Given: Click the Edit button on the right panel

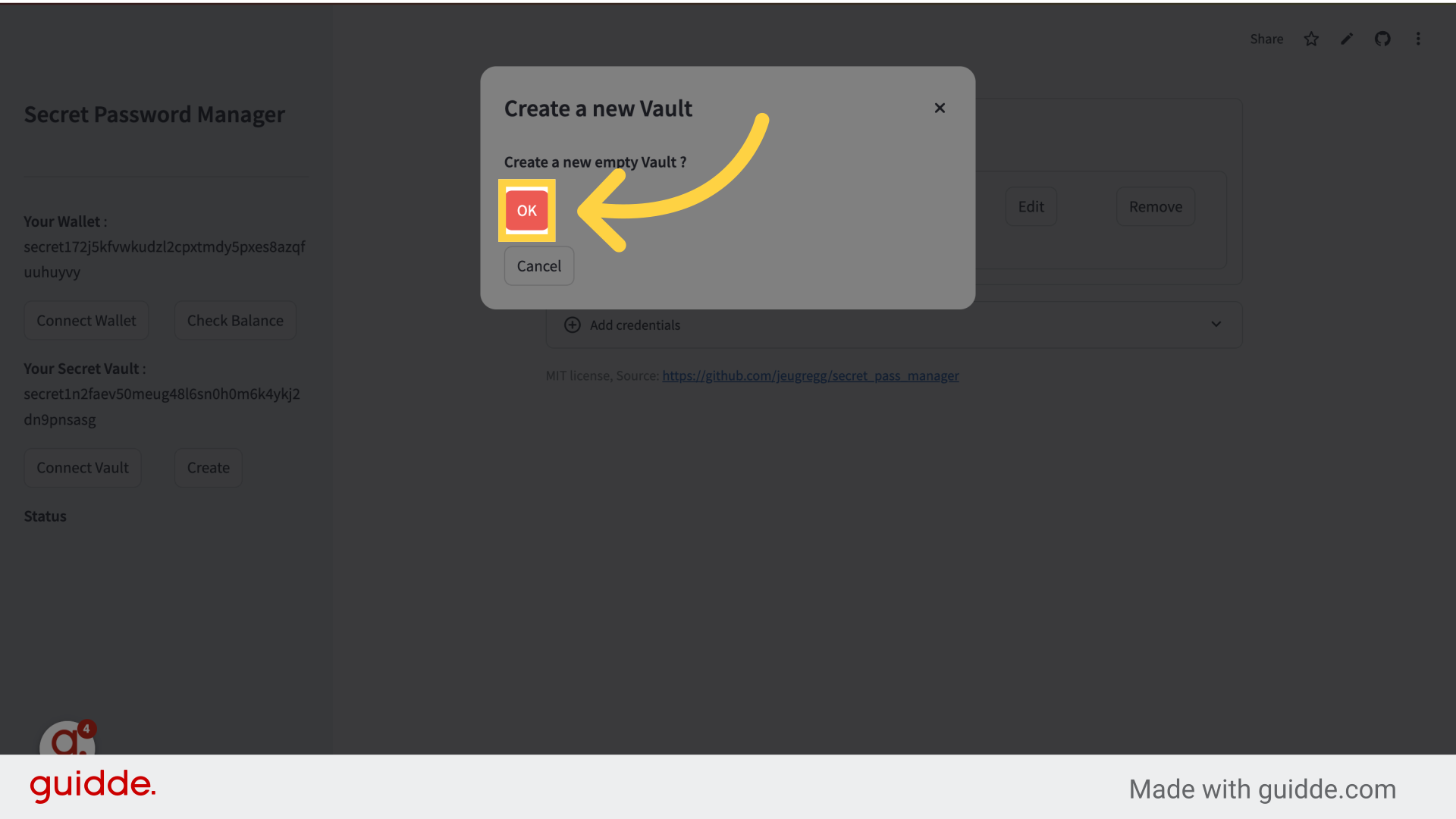Looking at the screenshot, I should [x=1030, y=206].
